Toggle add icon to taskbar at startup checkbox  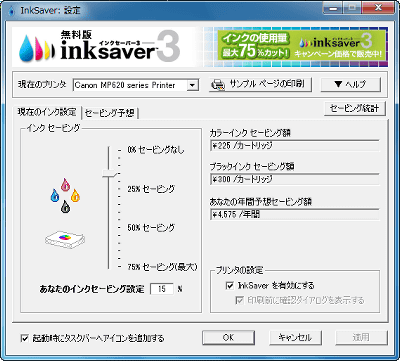pyautogui.click(x=24, y=338)
